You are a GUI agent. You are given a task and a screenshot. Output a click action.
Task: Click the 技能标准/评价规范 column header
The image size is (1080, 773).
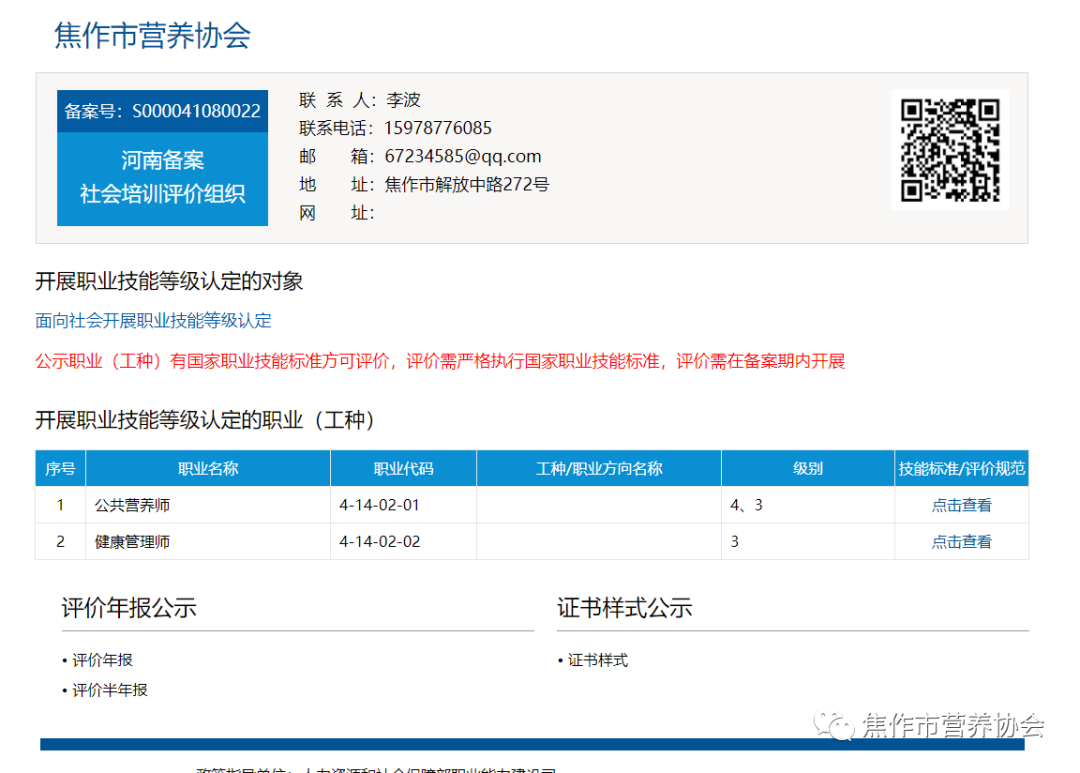click(x=962, y=468)
